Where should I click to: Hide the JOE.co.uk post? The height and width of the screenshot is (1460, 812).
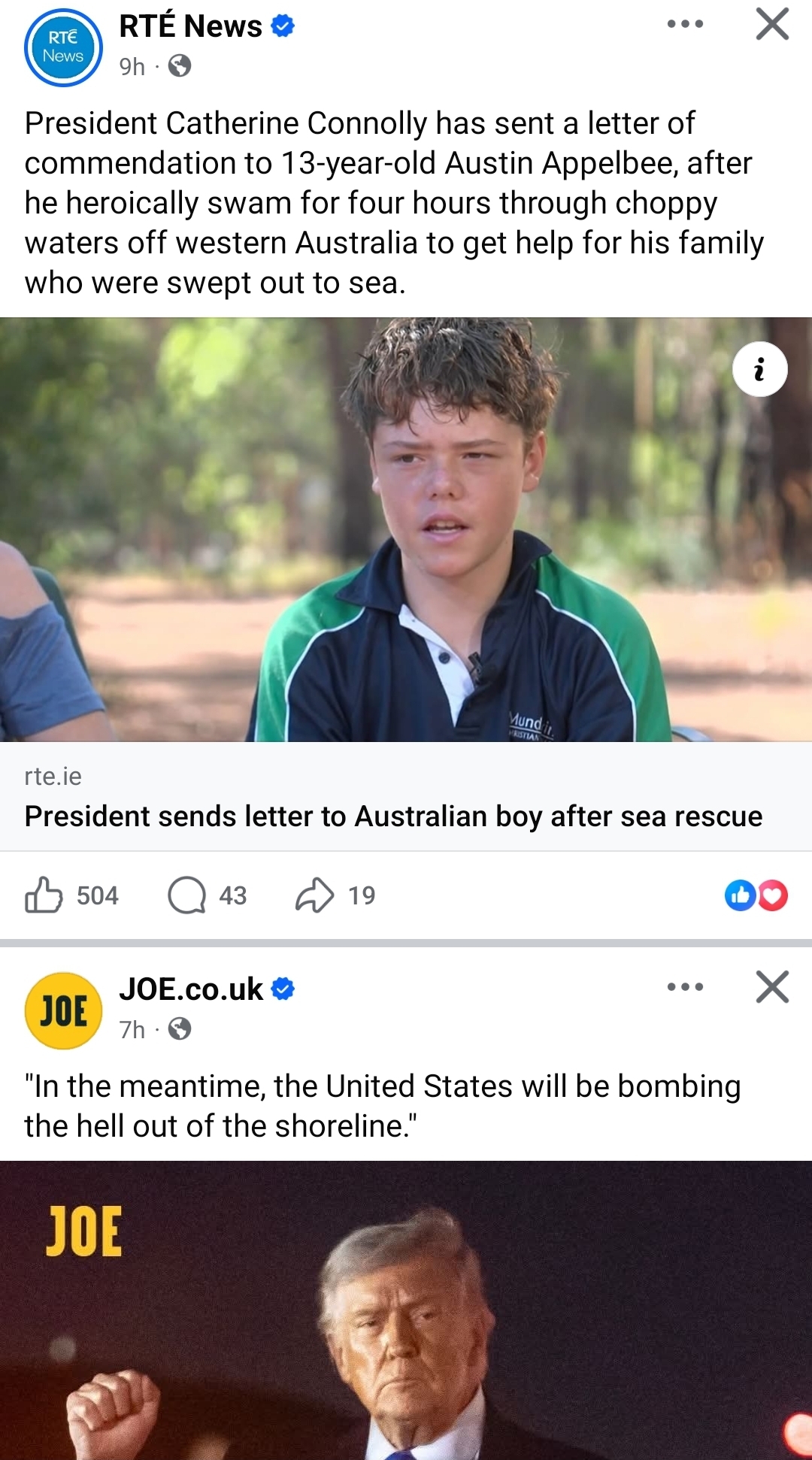click(772, 986)
